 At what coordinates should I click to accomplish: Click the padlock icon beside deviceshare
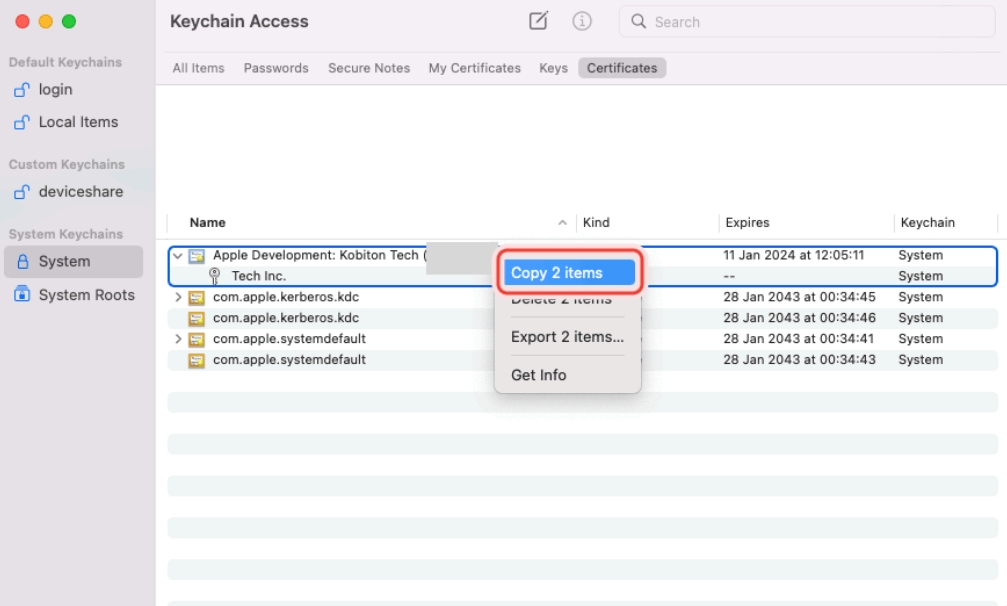(x=22, y=191)
